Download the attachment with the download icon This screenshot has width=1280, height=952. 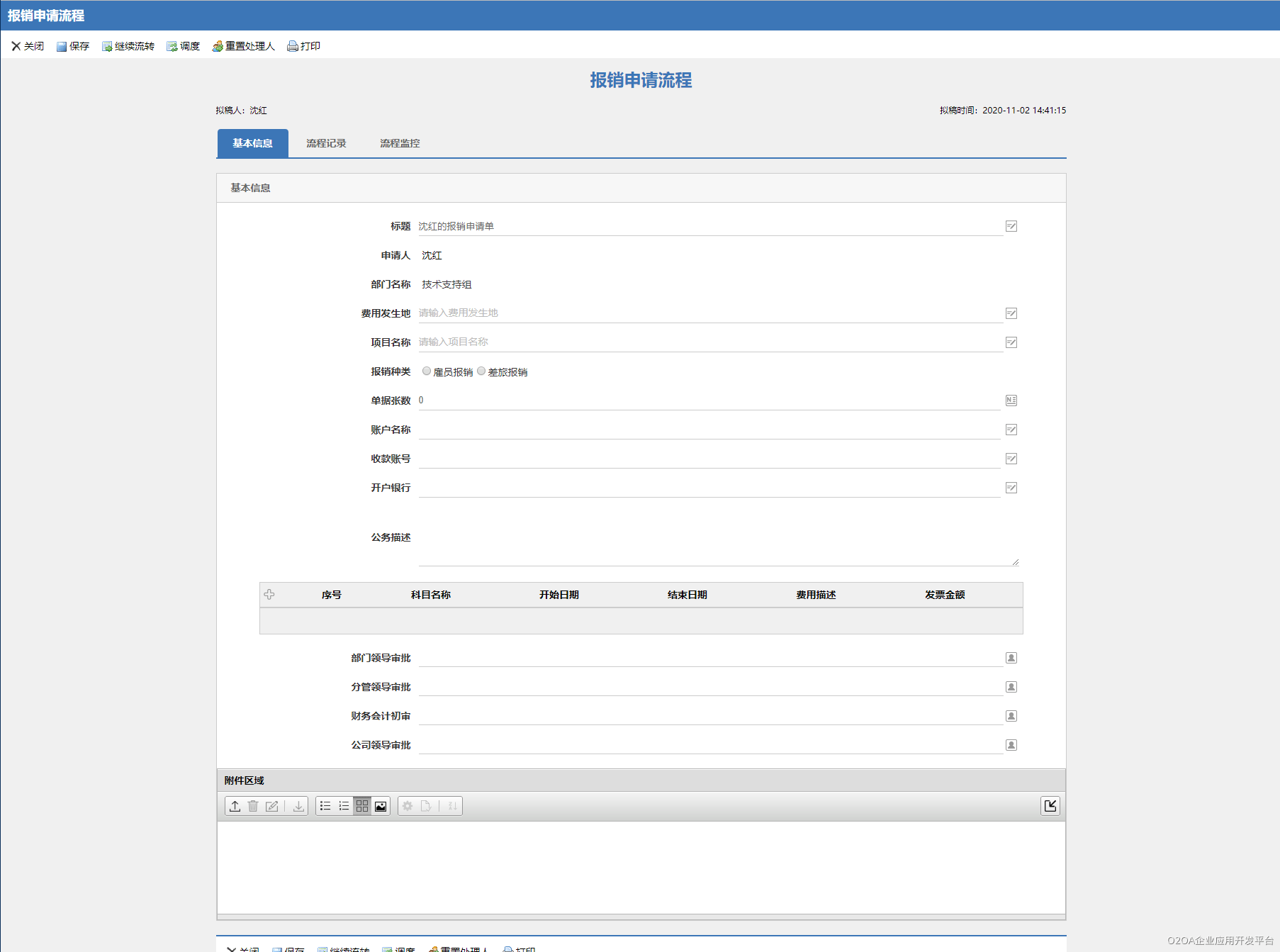pyautogui.click(x=298, y=806)
